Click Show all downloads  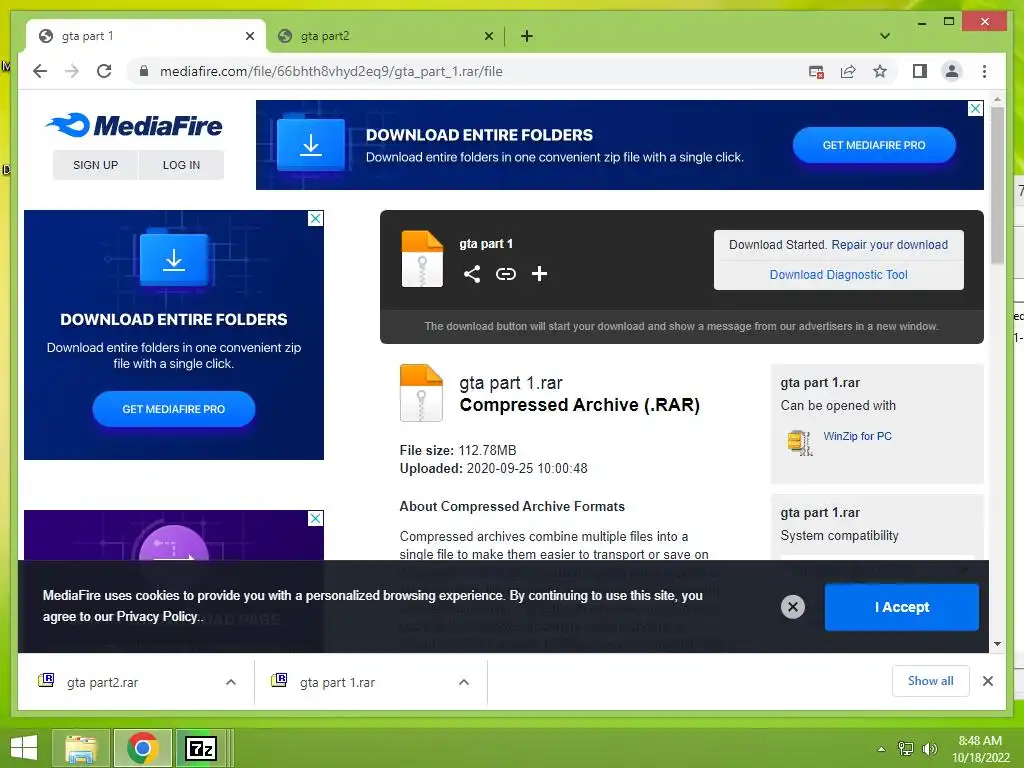click(x=931, y=680)
